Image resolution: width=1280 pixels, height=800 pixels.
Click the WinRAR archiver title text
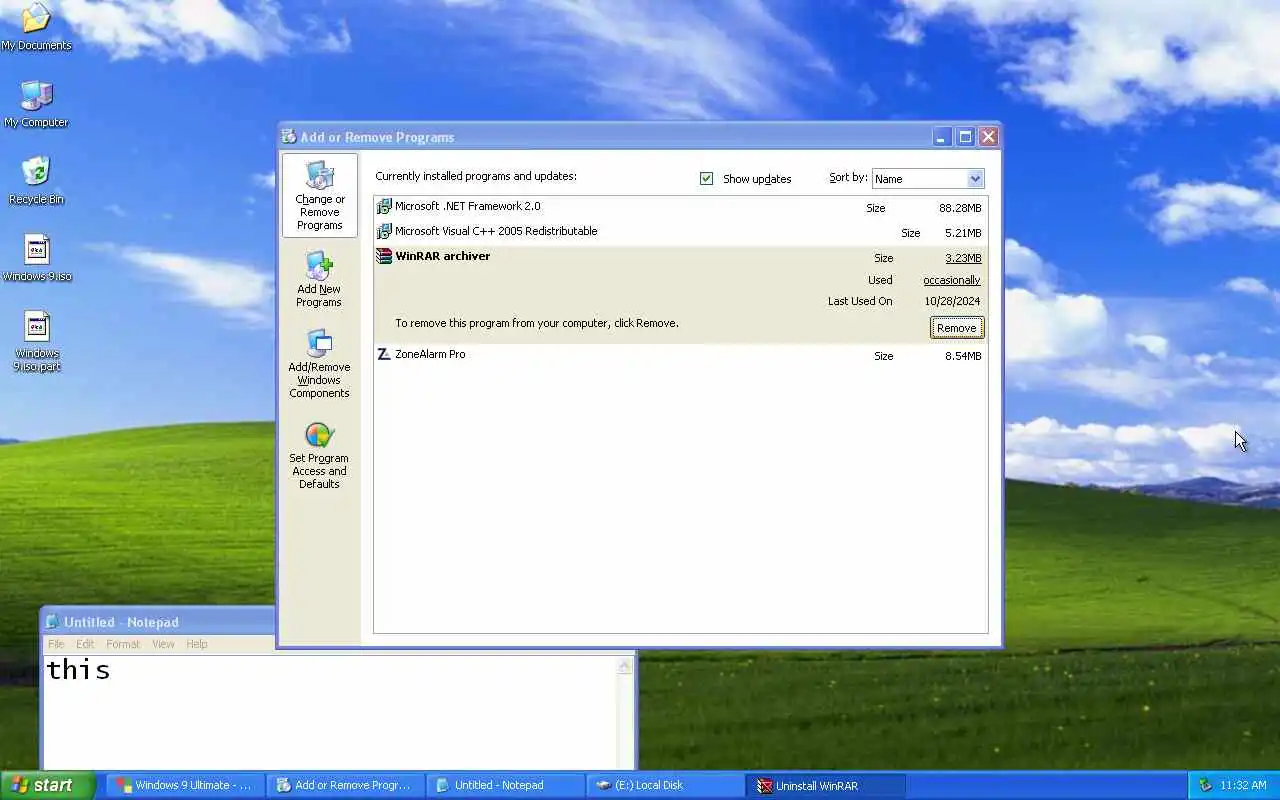[x=442, y=256]
